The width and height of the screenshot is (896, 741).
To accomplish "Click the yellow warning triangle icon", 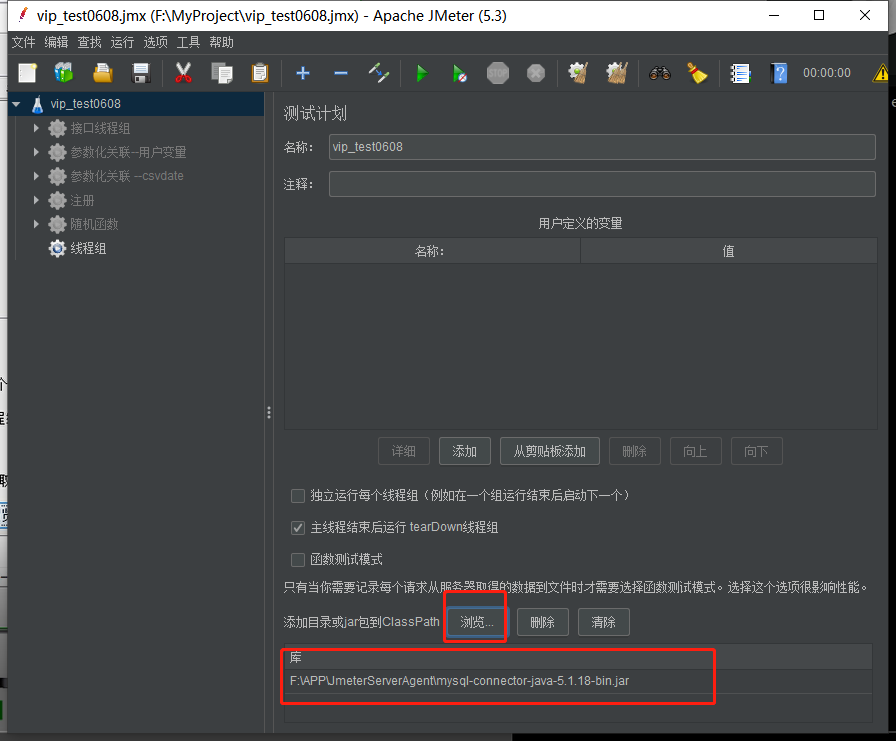I will (882, 73).
